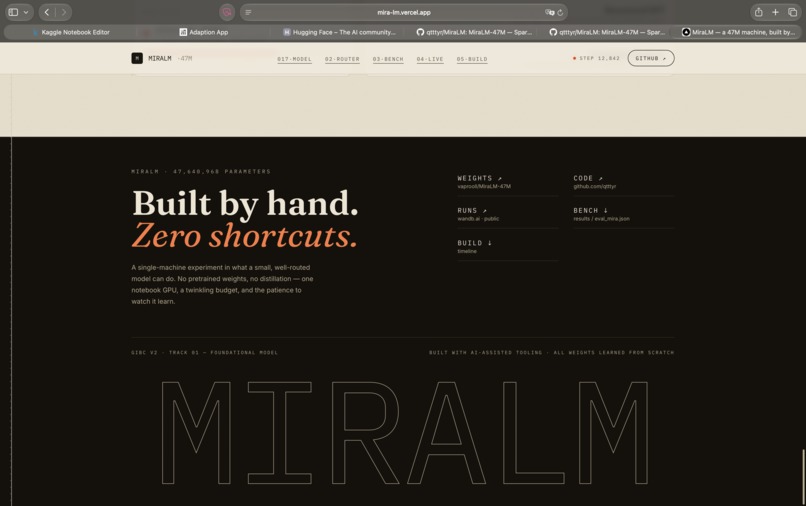Click 'ALL WEIGHTS LEARNED FROM SCRATCH' footer text

tap(614, 353)
